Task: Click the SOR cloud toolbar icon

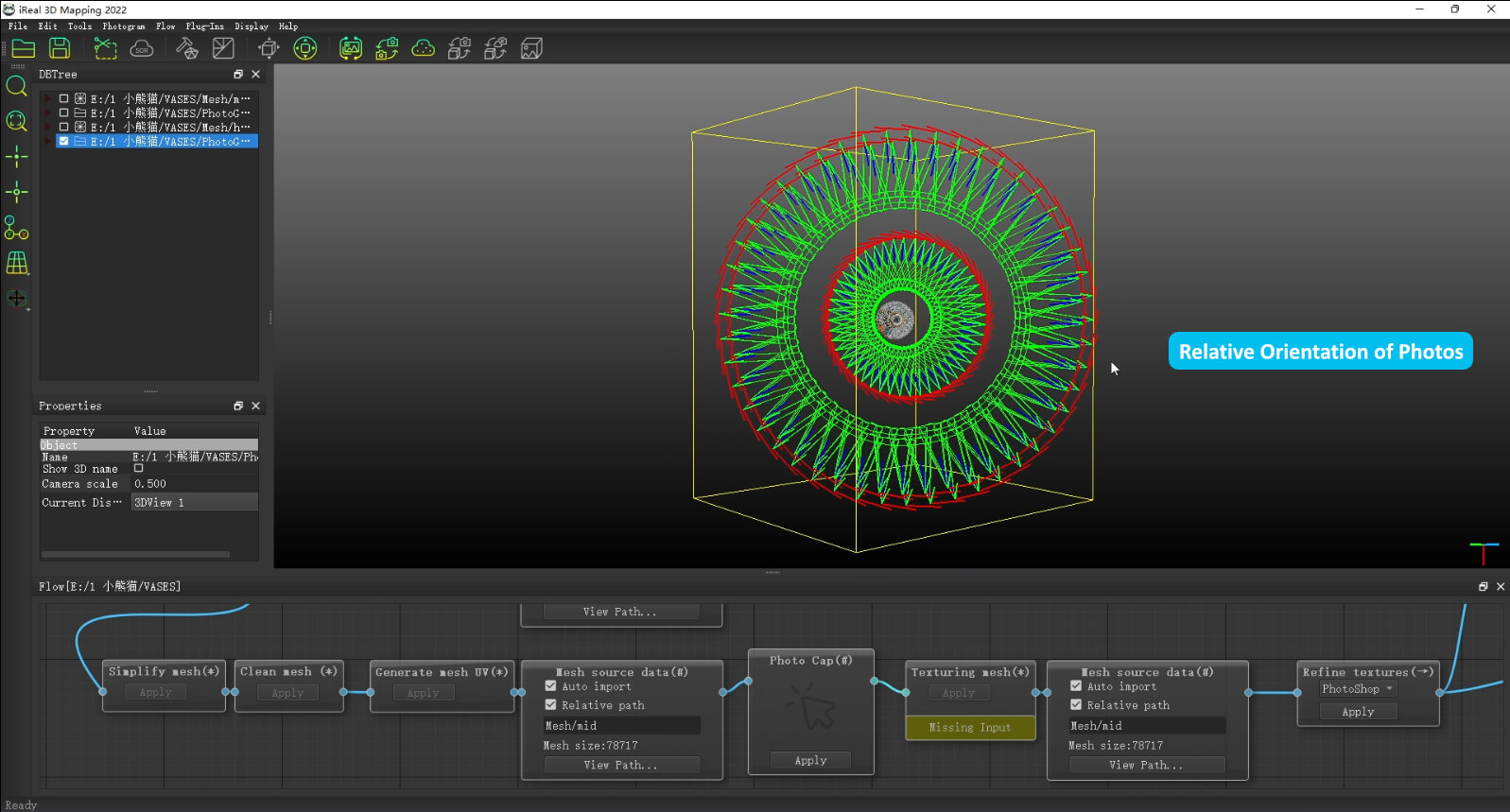Action: tap(142, 48)
